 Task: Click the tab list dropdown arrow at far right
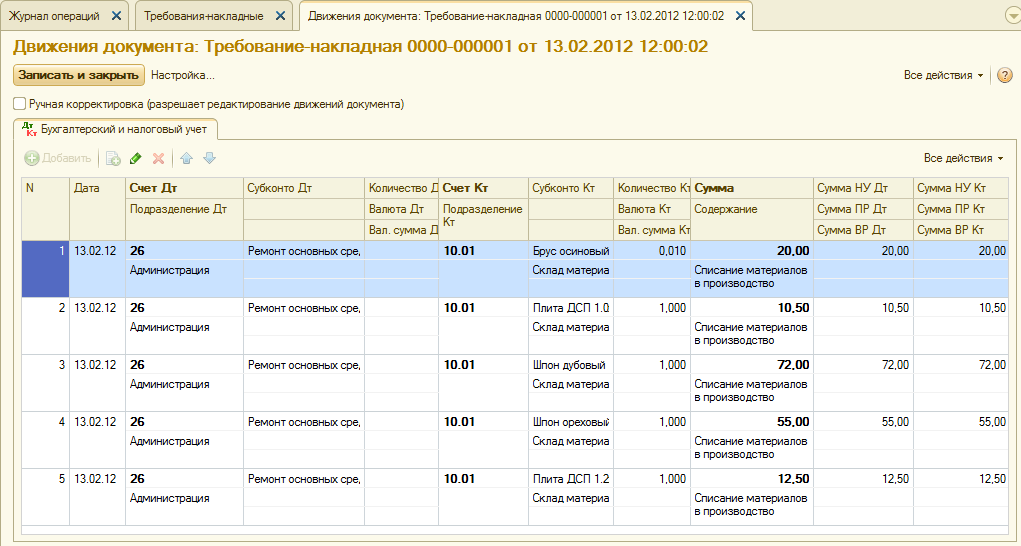(x=1013, y=16)
